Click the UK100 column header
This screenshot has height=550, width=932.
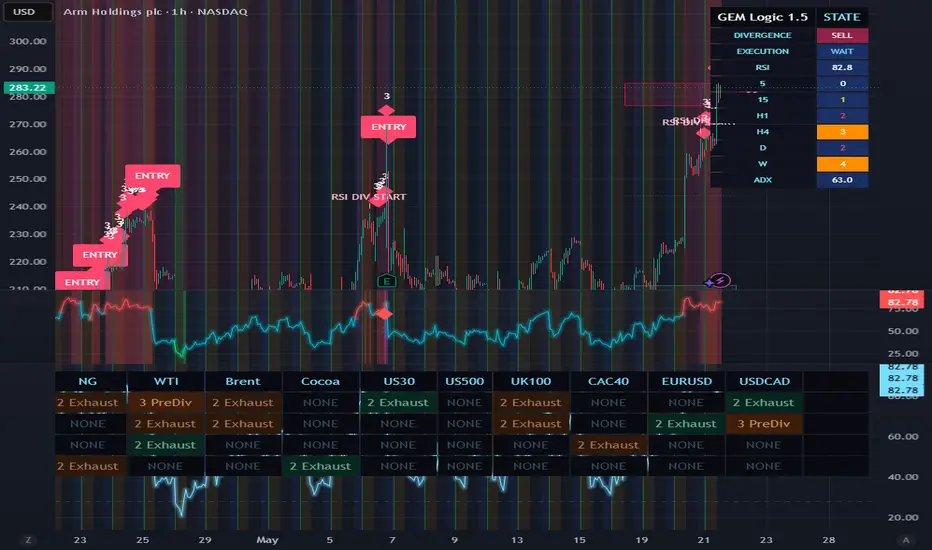tap(531, 381)
